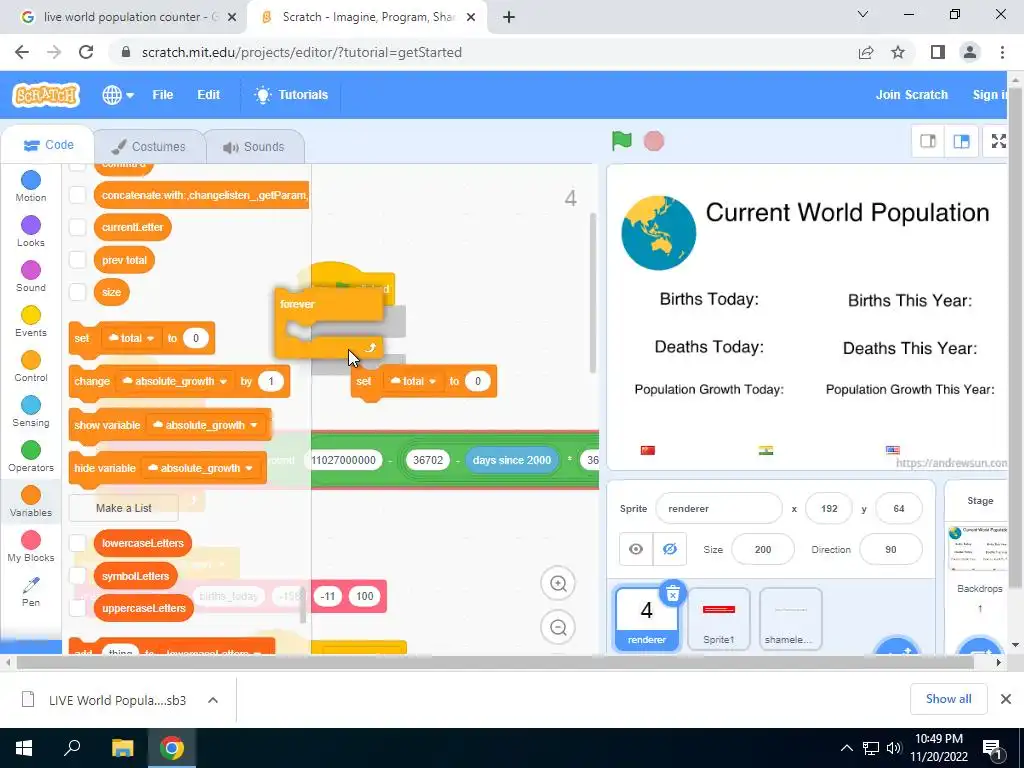Open the Motion blocks category
This screenshot has height=768, width=1024.
[31, 186]
